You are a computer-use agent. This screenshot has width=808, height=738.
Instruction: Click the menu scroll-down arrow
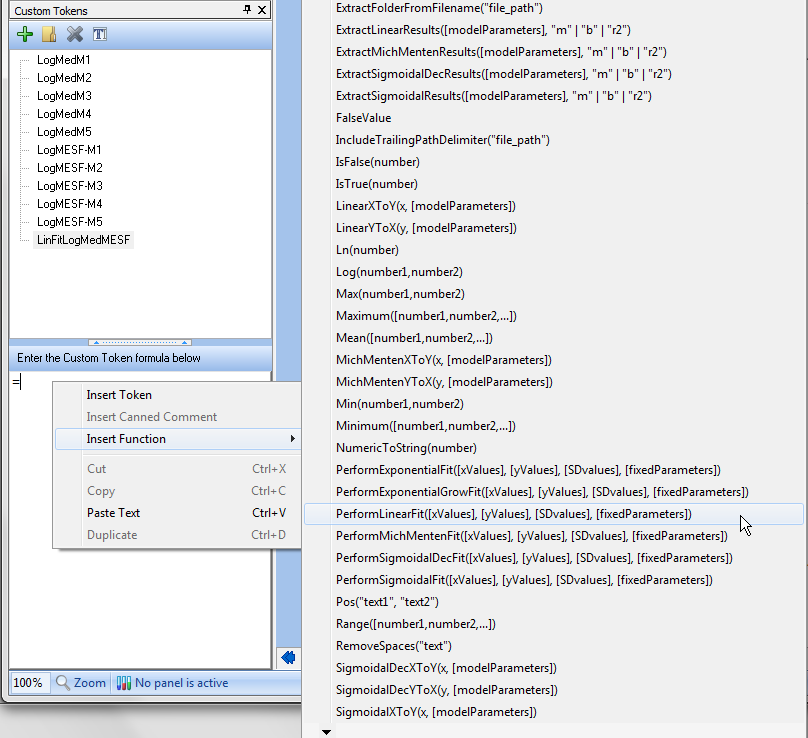coord(326,732)
